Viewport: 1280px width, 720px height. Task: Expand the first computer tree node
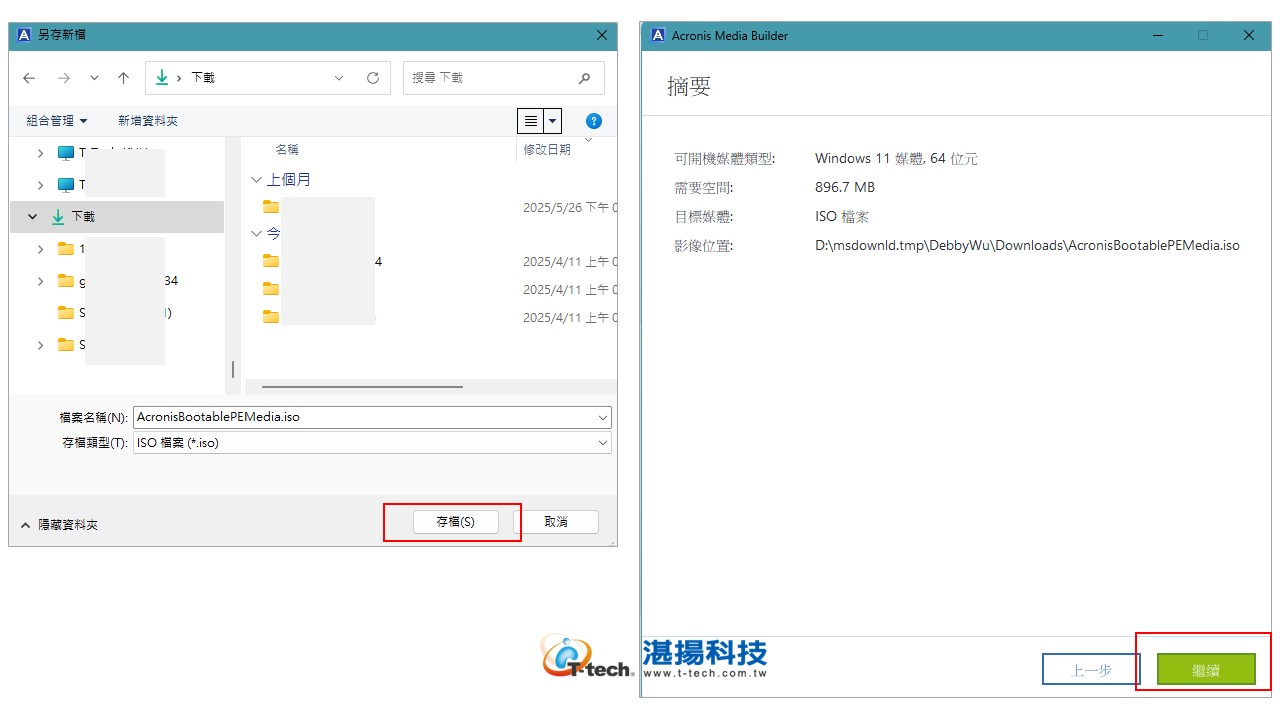coord(41,153)
